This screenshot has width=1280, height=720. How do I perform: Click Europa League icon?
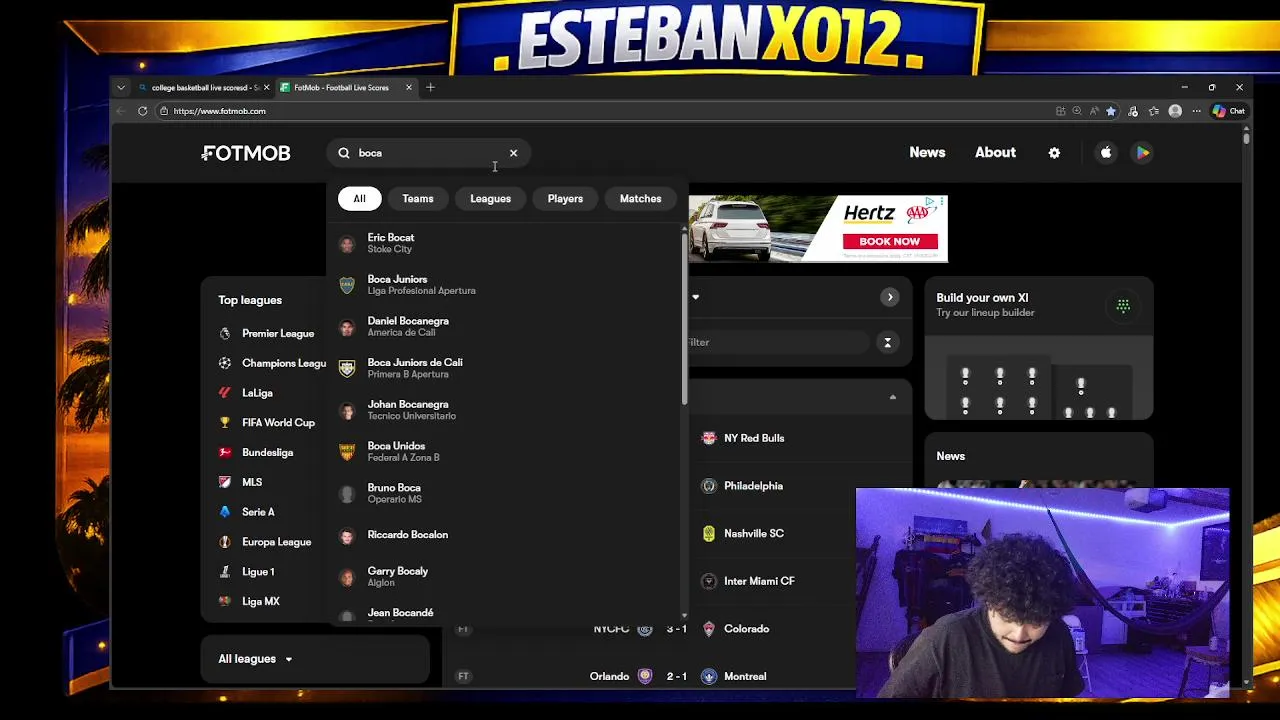click(x=225, y=542)
